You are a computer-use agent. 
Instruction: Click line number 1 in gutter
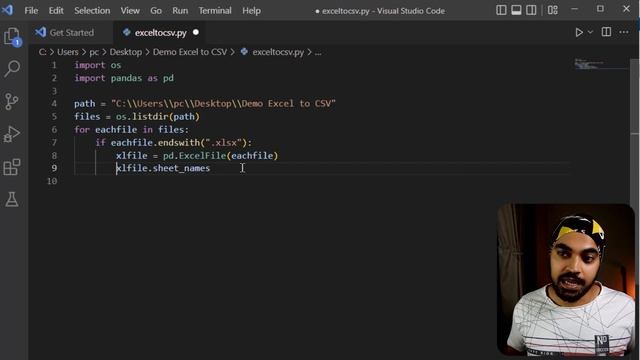pyautogui.click(x=54, y=65)
